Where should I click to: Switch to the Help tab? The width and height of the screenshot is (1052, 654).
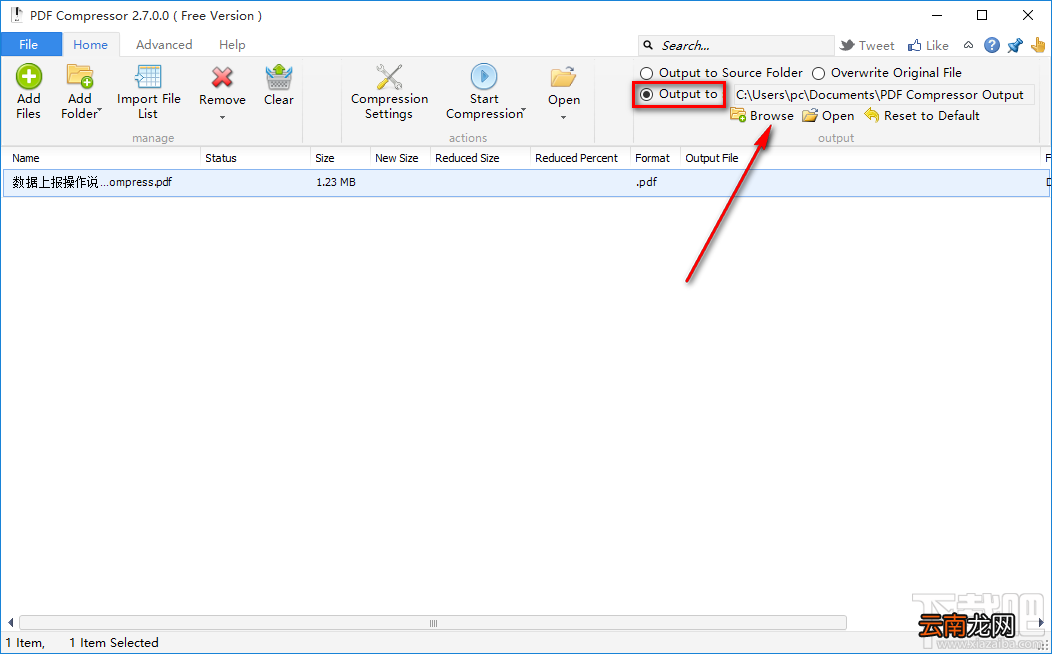pyautogui.click(x=232, y=44)
